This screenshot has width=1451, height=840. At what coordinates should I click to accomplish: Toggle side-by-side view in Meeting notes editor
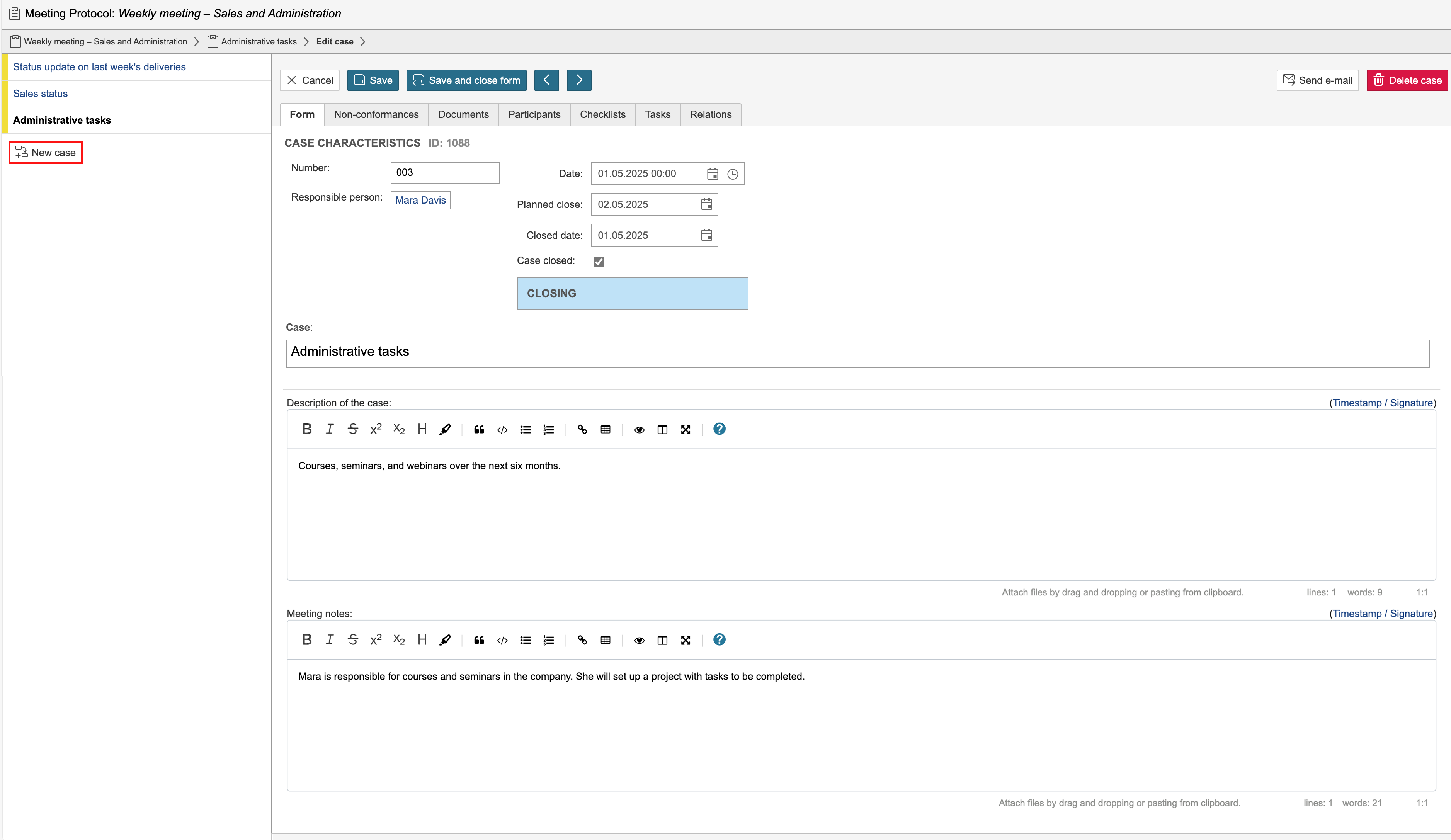662,640
